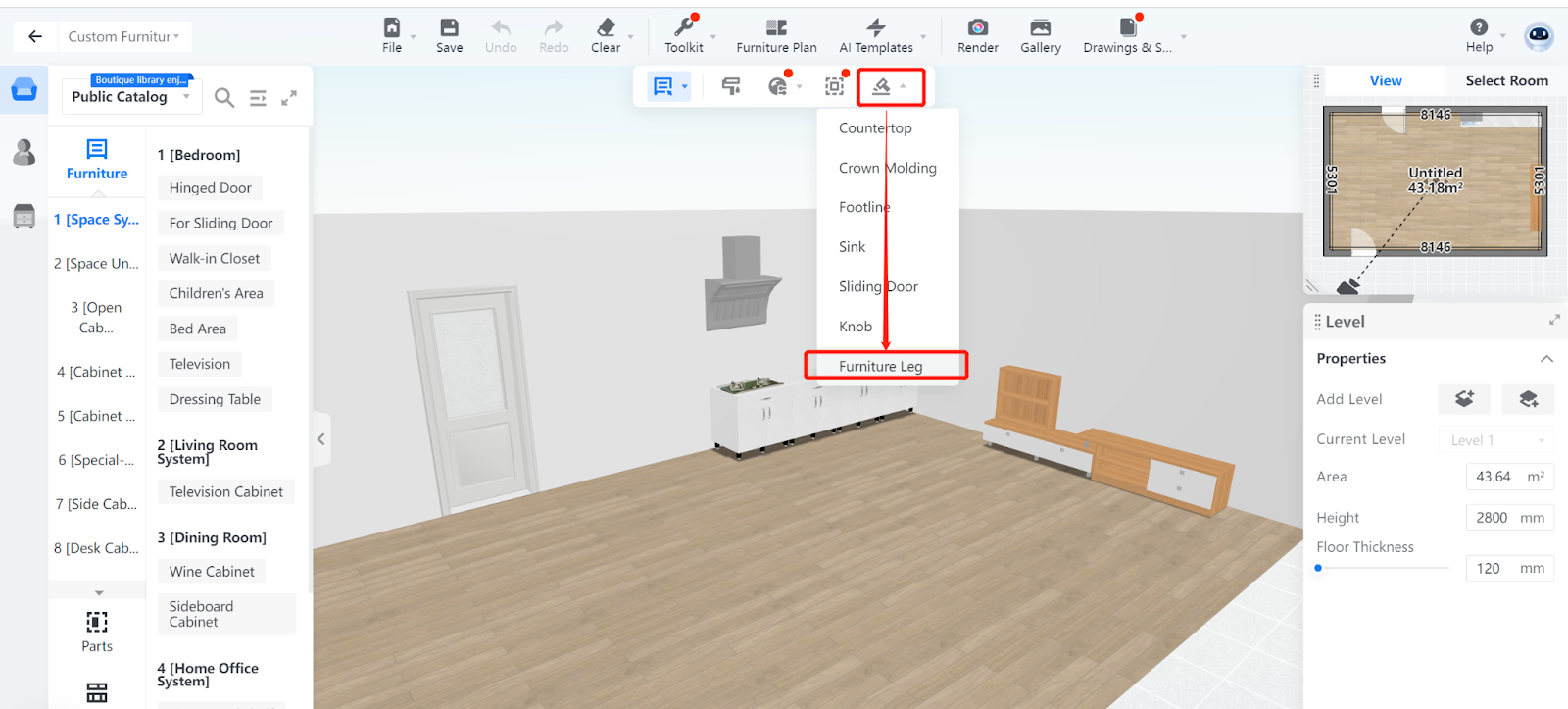Click the Save icon in top toolbar
Image resolution: width=1568 pixels, height=709 pixels.
pos(449,28)
